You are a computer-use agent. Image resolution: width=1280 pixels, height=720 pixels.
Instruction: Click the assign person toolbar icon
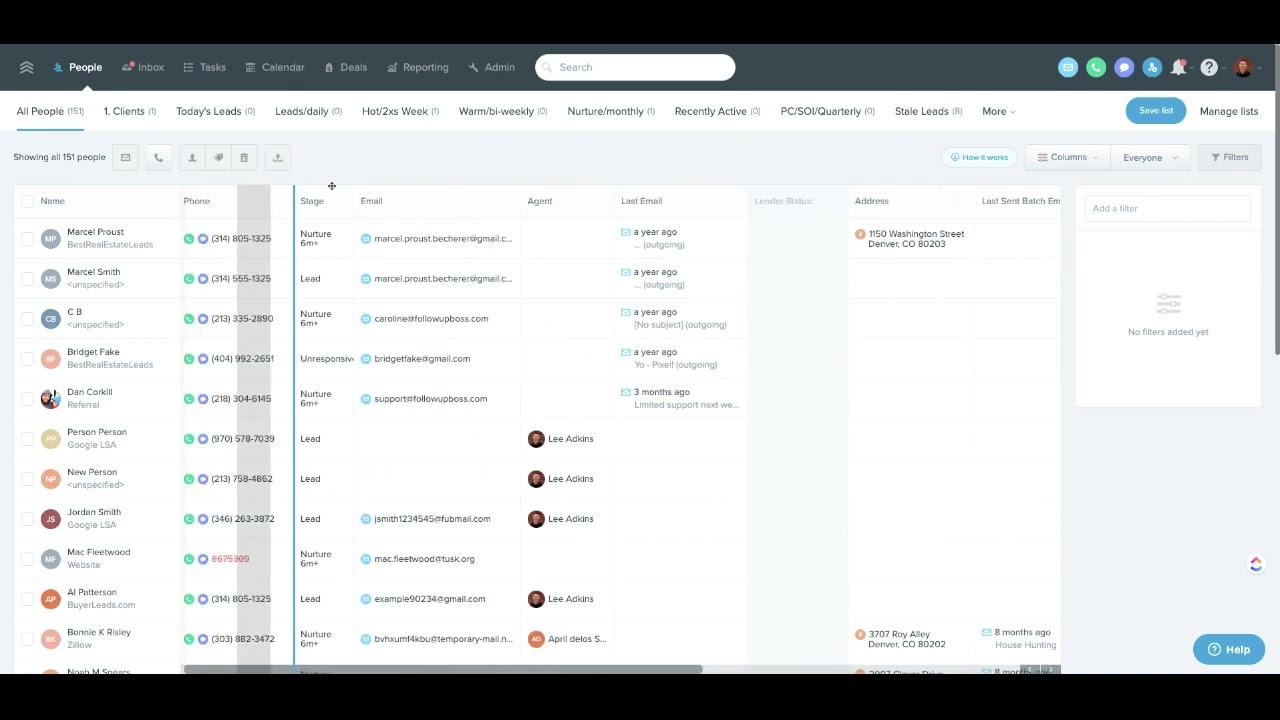click(x=192, y=157)
